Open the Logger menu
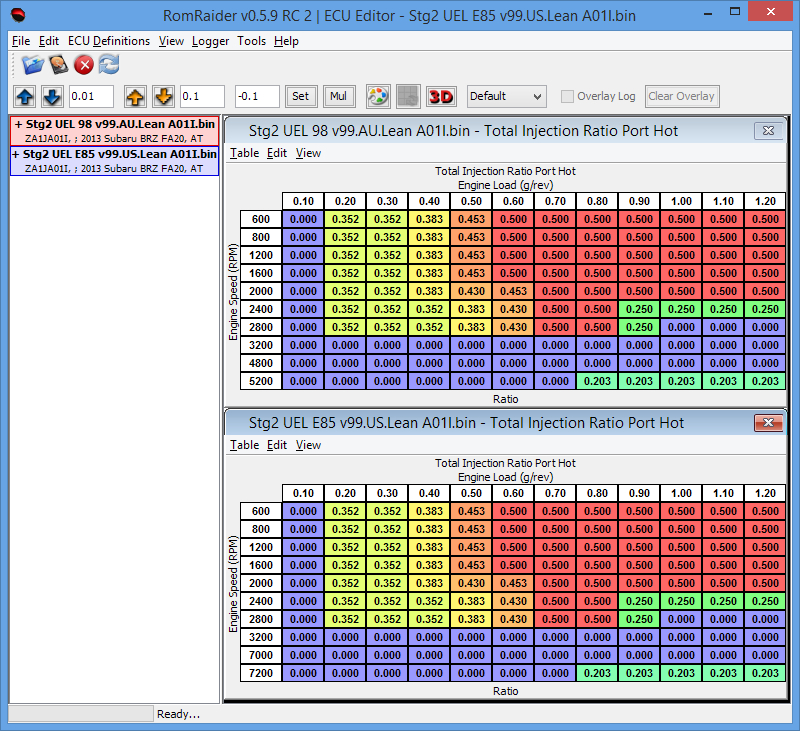This screenshot has height=731, width=800. 210,41
